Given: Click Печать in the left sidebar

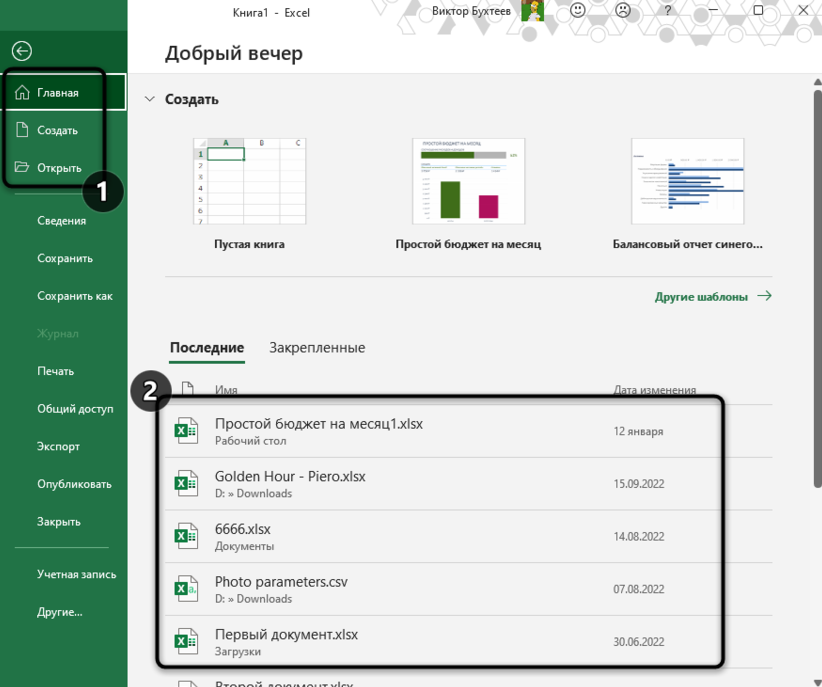Looking at the screenshot, I should (56, 371).
